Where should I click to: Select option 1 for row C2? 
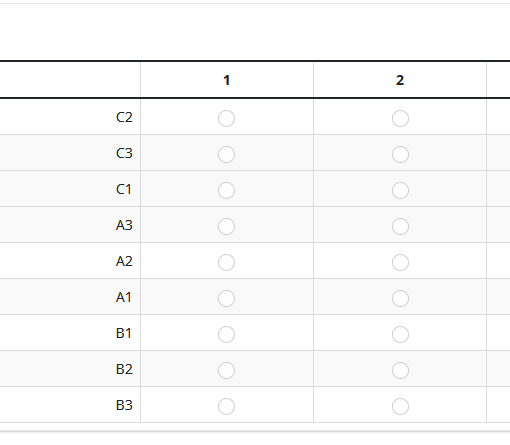click(x=226, y=118)
